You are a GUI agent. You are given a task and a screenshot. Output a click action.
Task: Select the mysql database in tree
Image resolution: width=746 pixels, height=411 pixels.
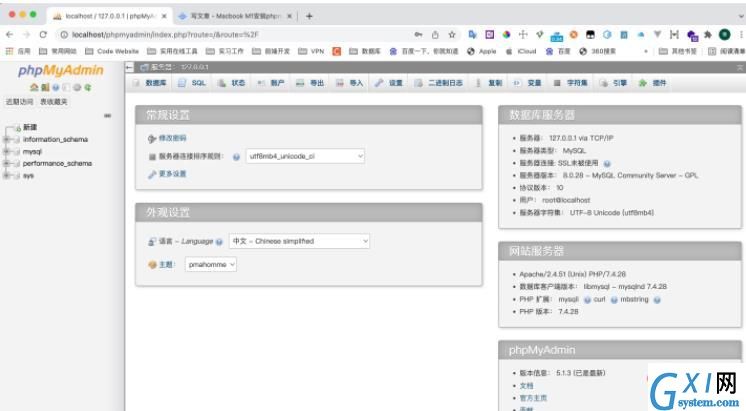pos(32,152)
